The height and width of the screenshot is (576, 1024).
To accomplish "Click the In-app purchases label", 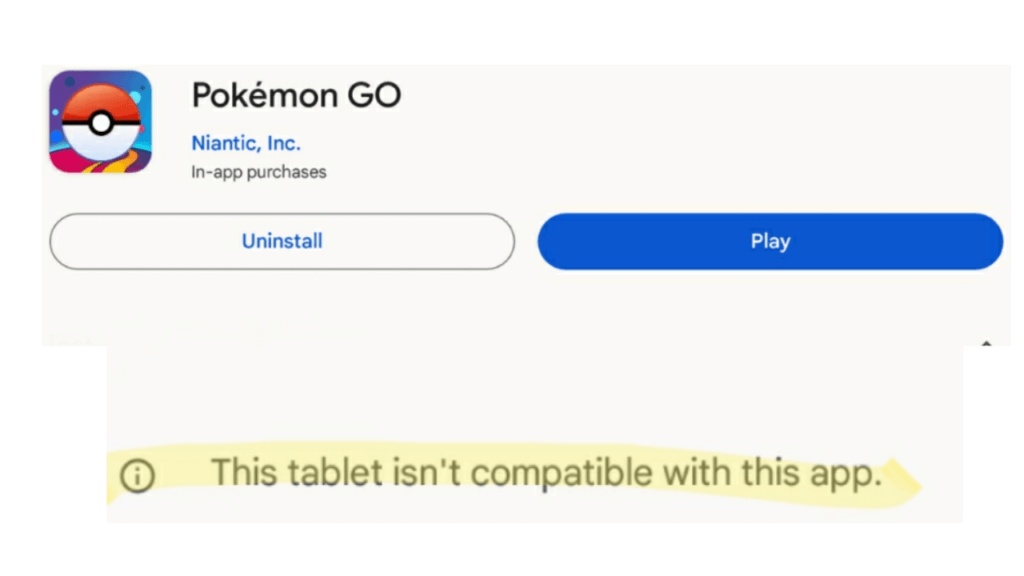I will click(259, 172).
